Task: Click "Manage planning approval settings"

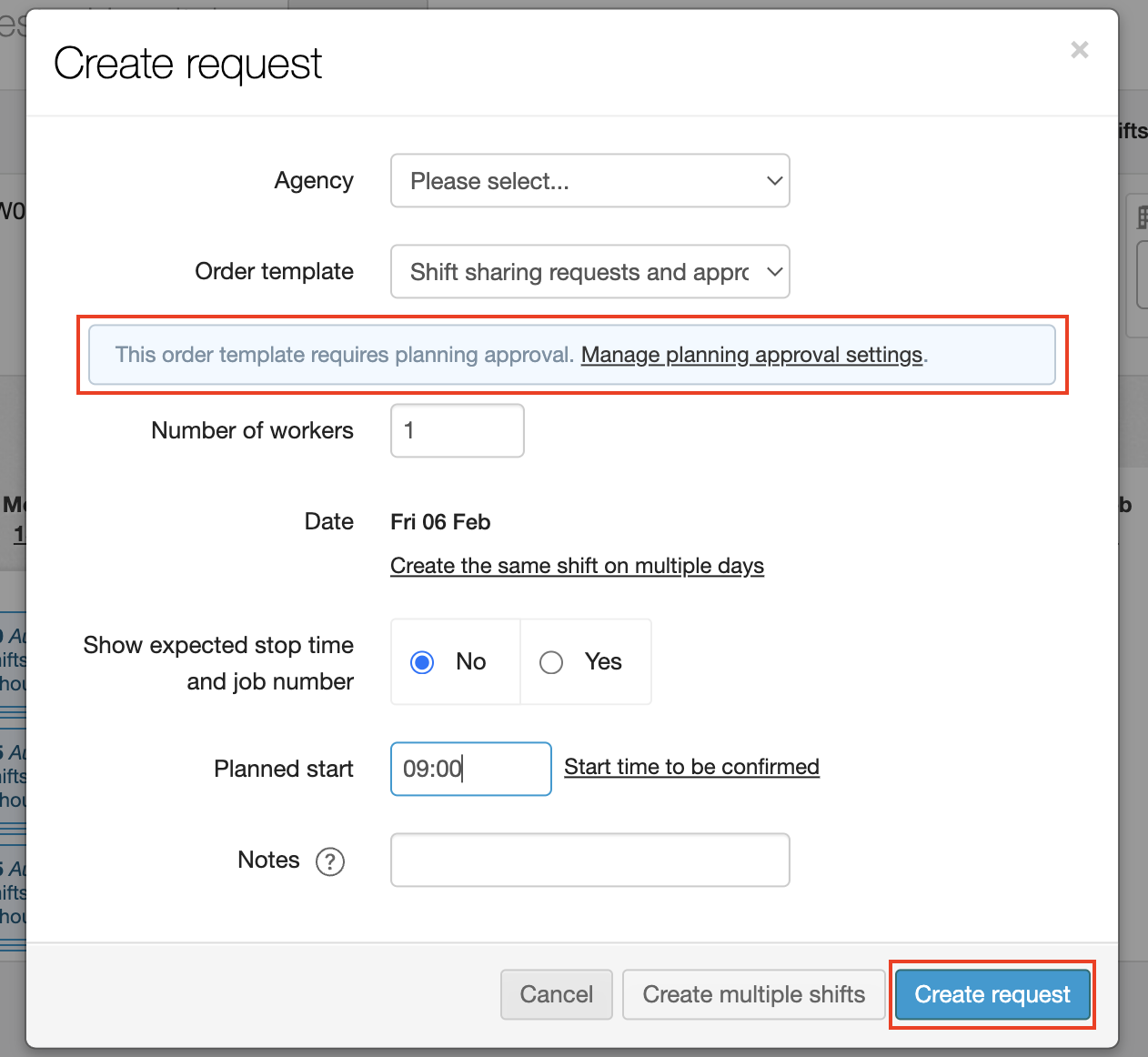Action: click(751, 355)
